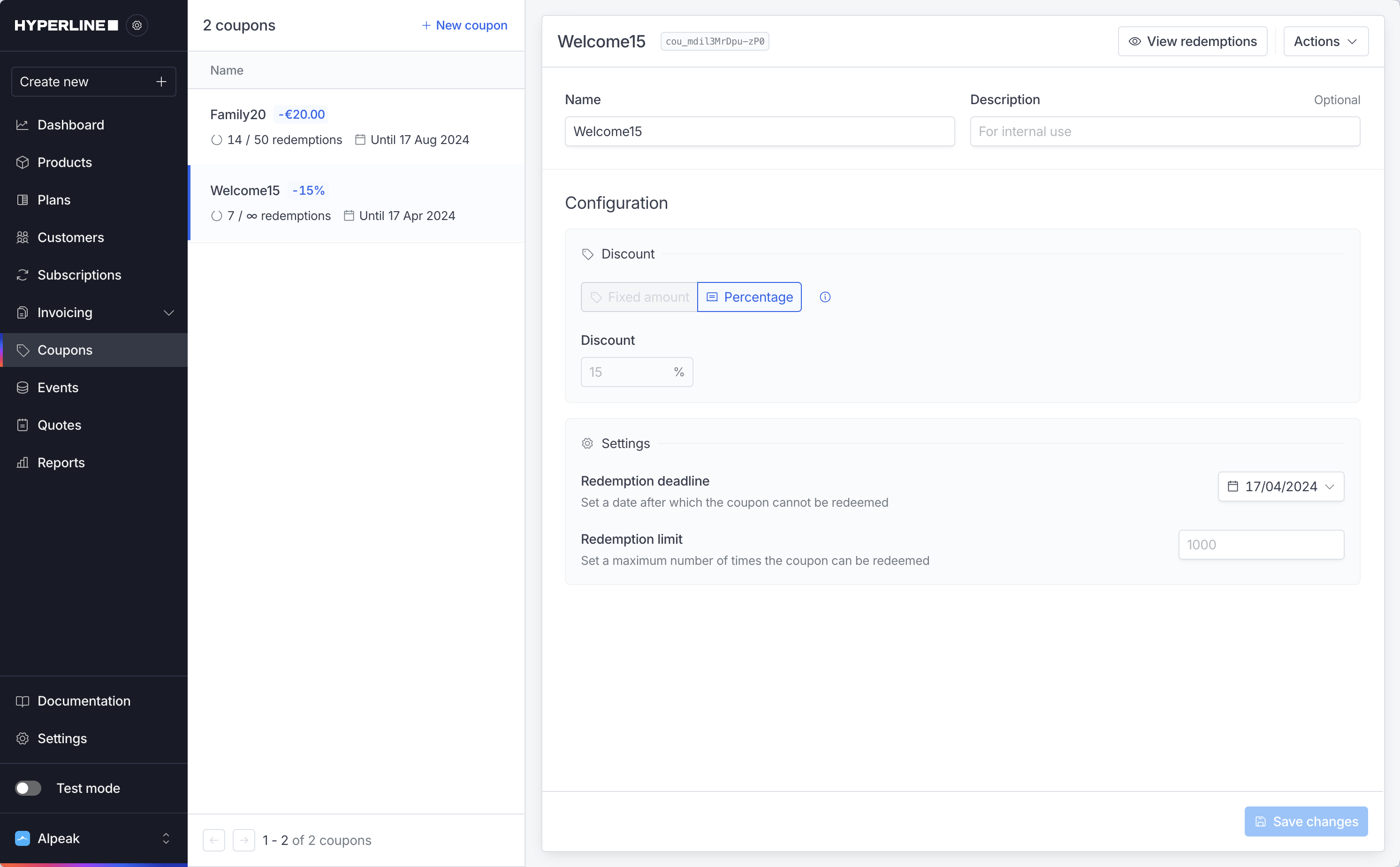Click the Redemption limit input field
The image size is (1400, 867).
coord(1261,544)
